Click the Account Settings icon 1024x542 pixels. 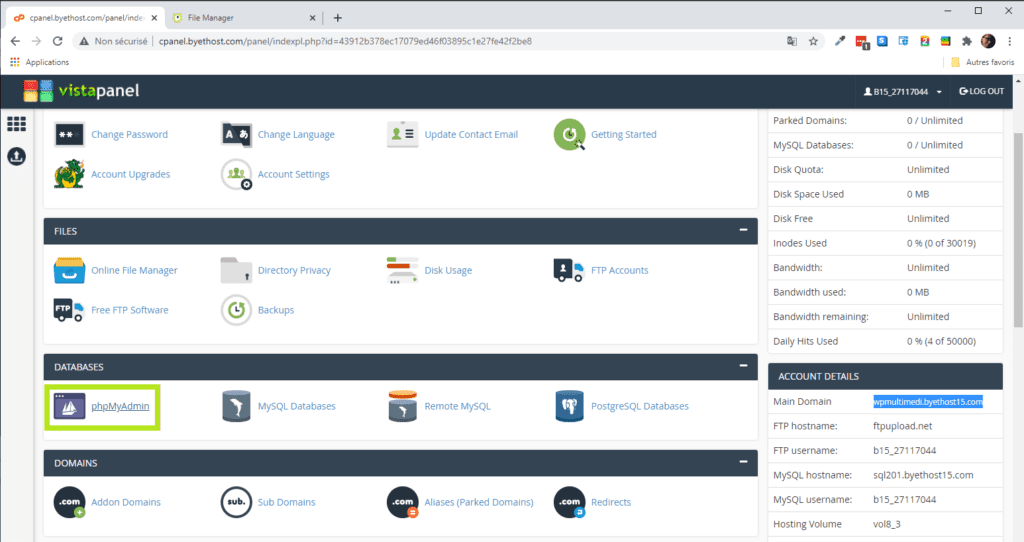(236, 174)
